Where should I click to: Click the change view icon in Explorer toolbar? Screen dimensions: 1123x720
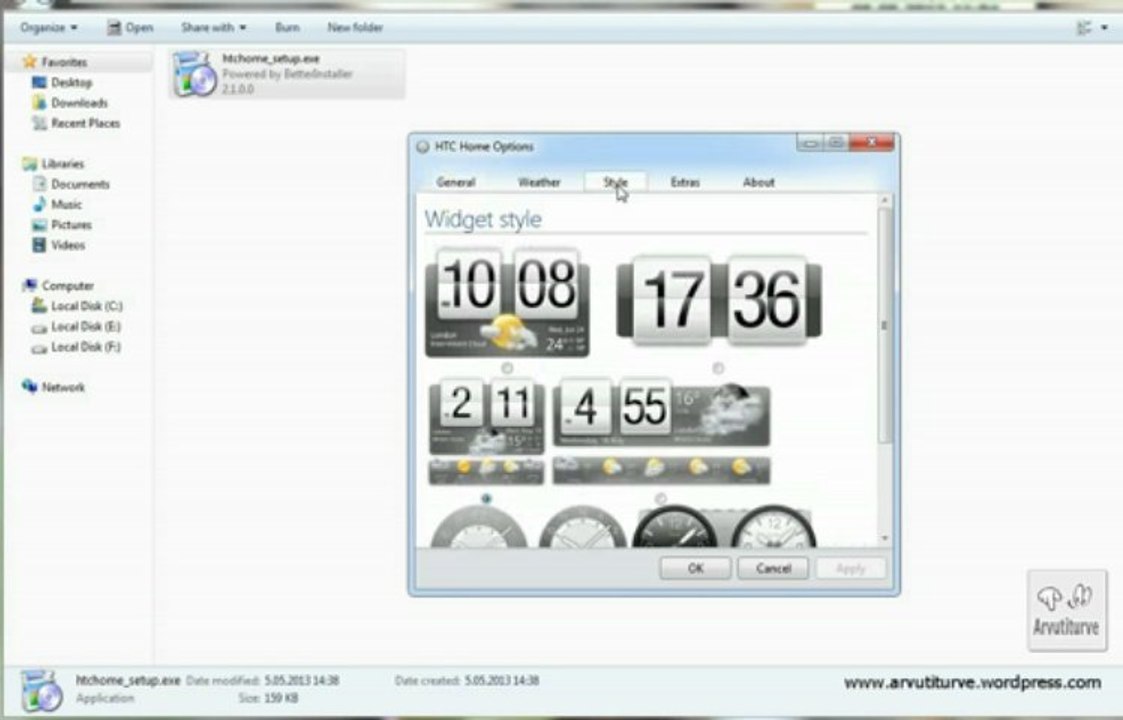[x=1084, y=27]
